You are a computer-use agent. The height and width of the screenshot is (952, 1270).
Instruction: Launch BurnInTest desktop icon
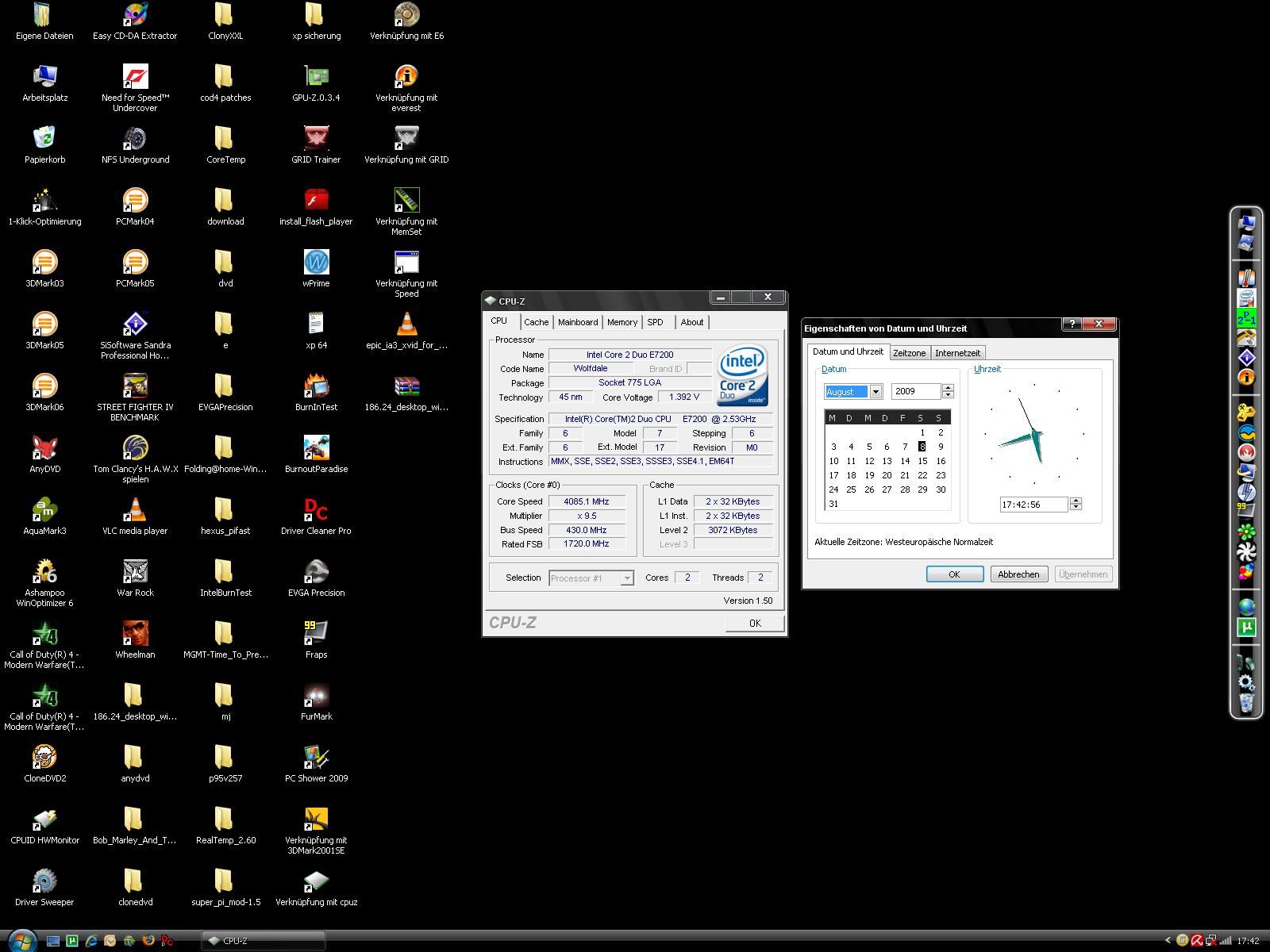(316, 393)
